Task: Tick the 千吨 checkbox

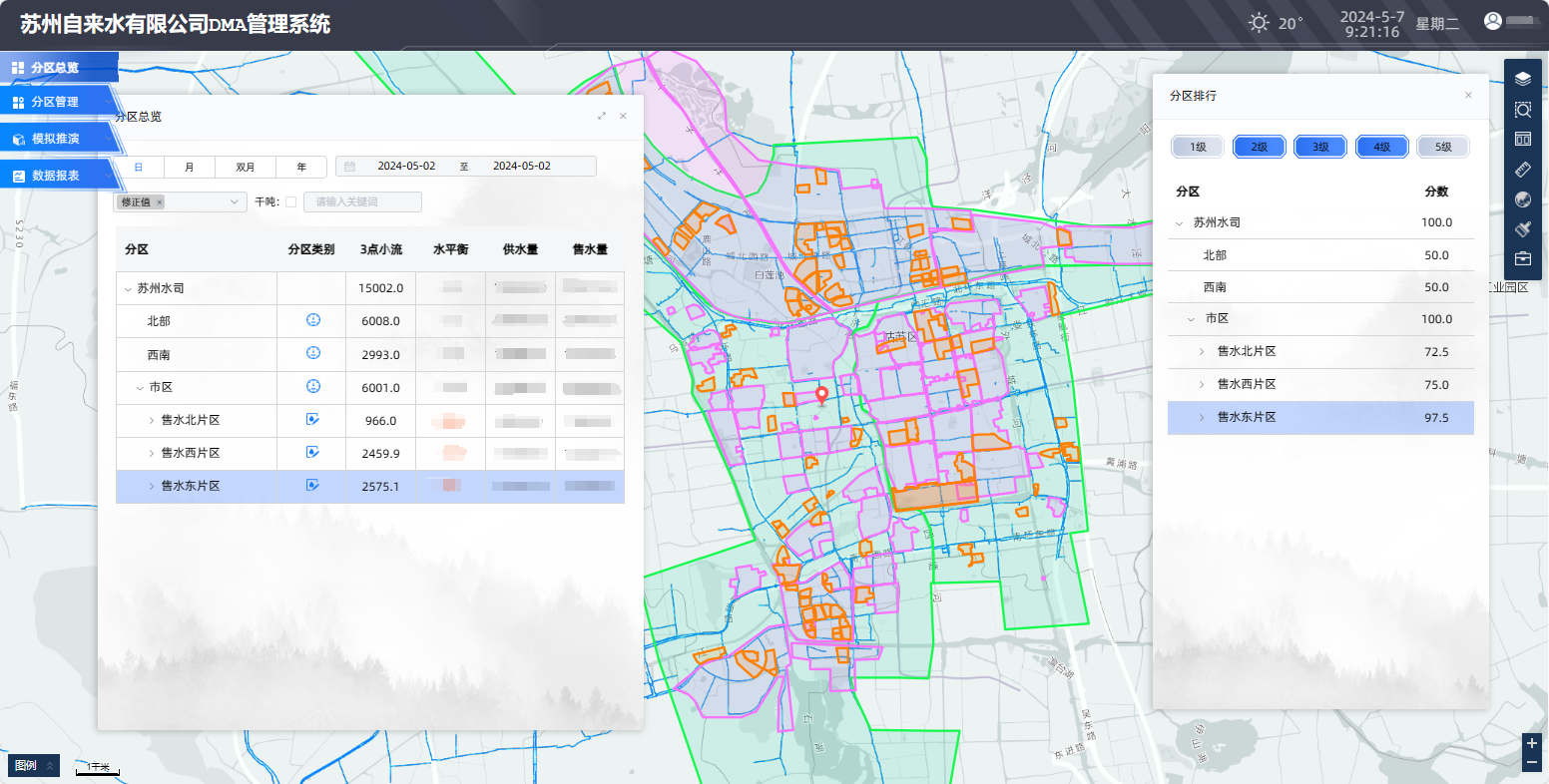Action: coord(290,202)
